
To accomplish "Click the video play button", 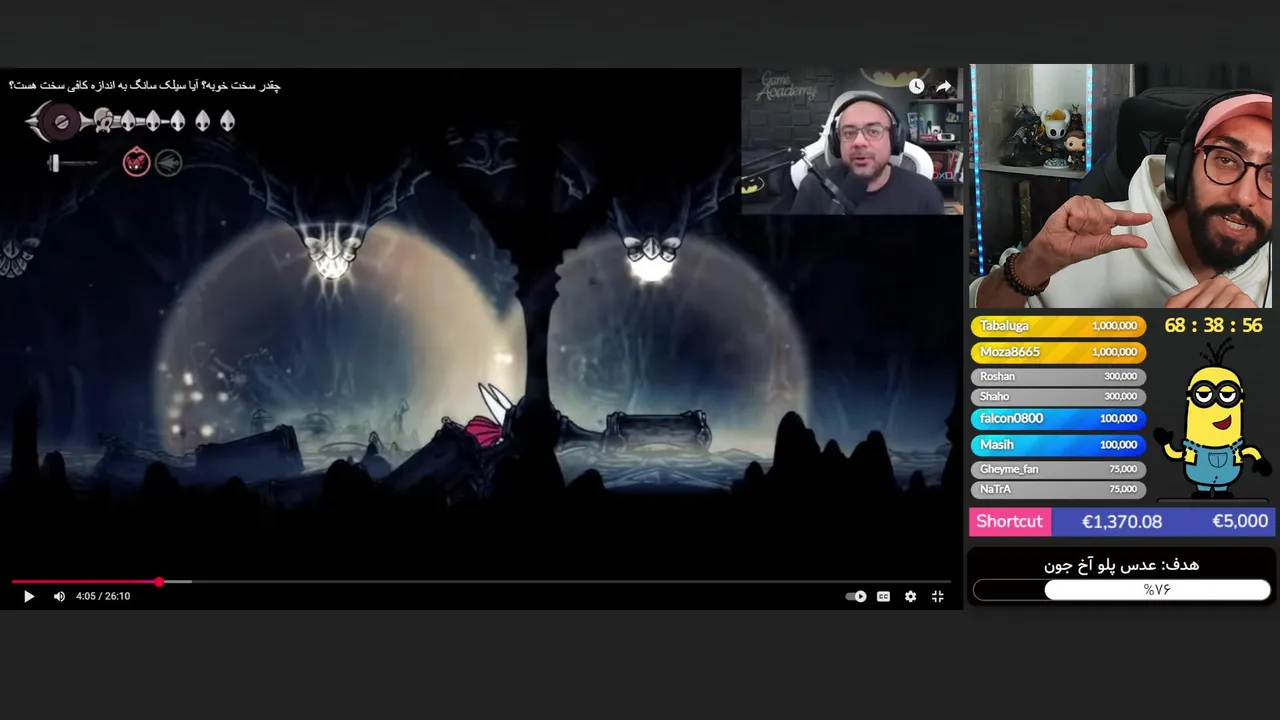I will [28, 596].
